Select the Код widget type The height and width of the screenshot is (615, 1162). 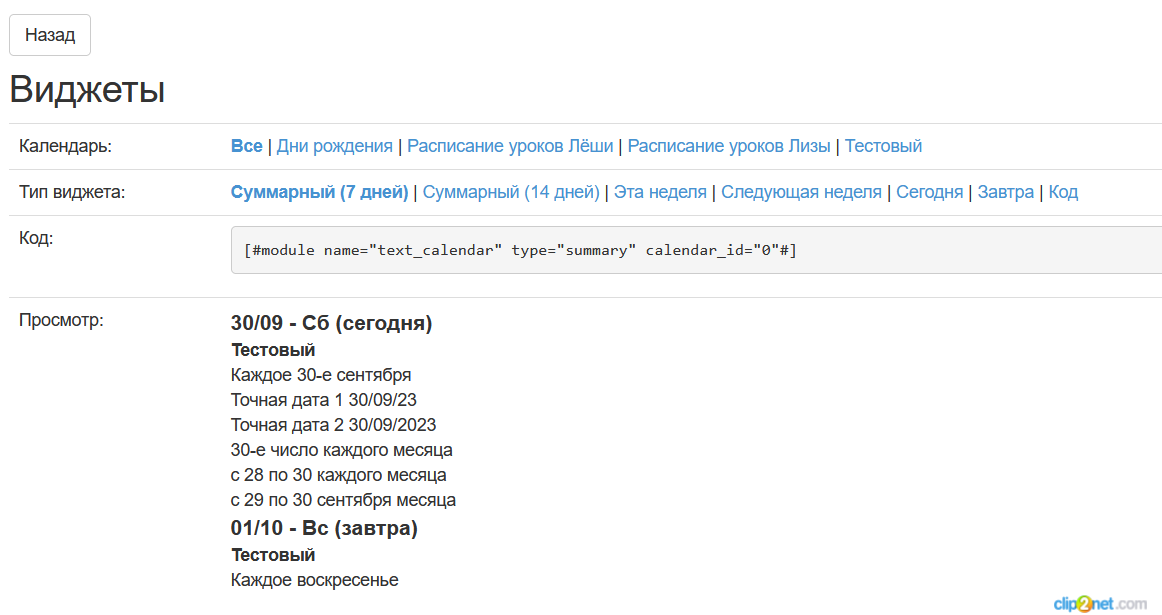click(x=1063, y=192)
